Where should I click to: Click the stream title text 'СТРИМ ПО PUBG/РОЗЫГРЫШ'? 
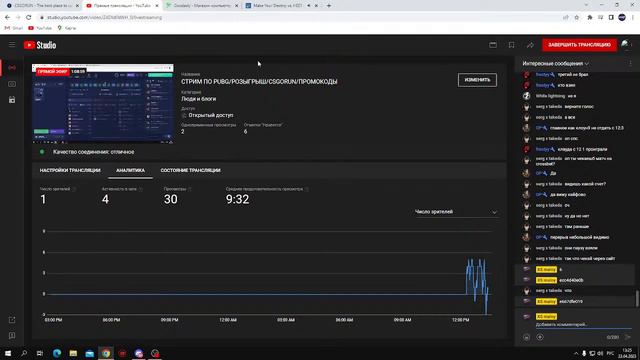259,82
